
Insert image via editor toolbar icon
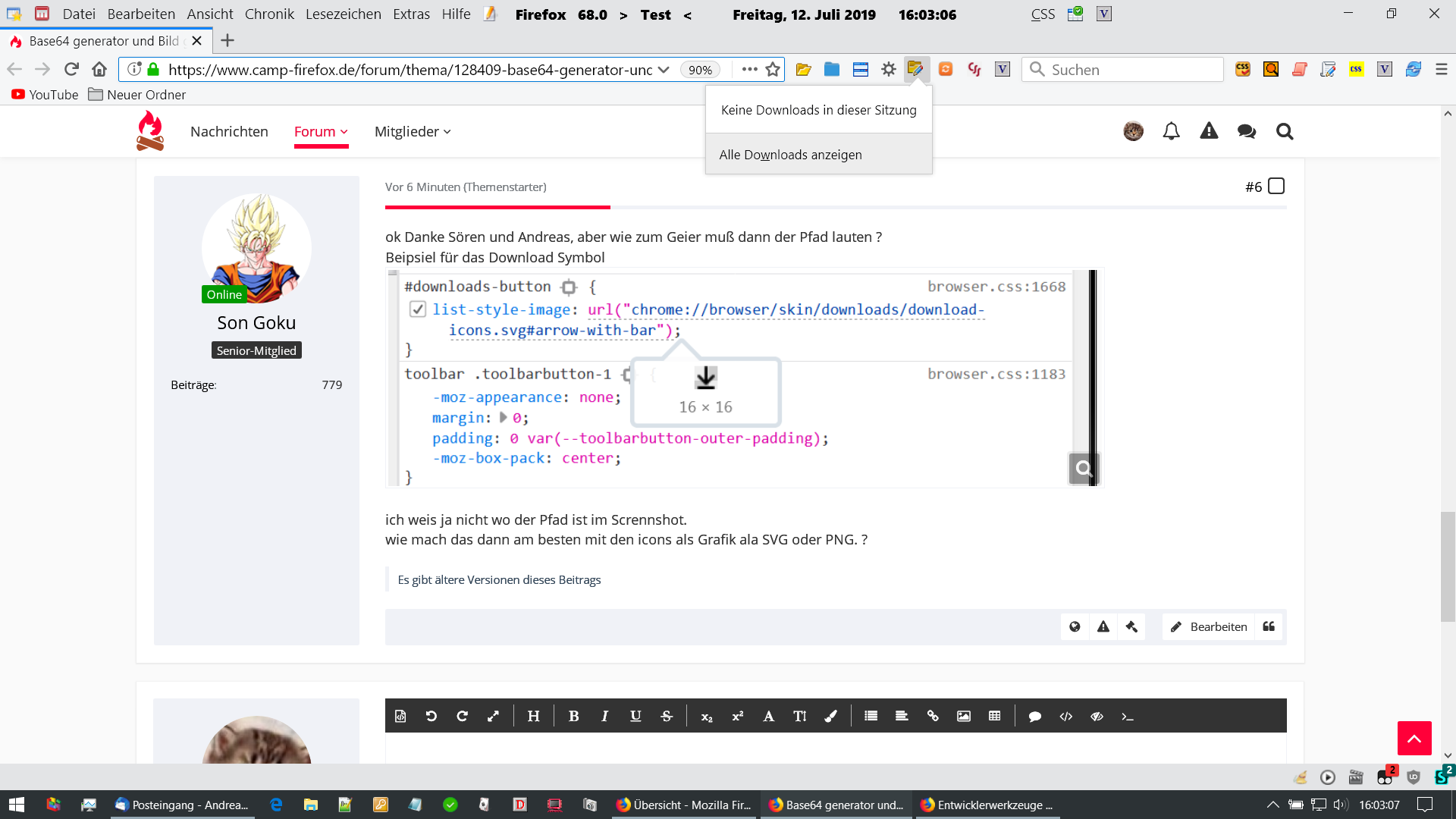[963, 716]
